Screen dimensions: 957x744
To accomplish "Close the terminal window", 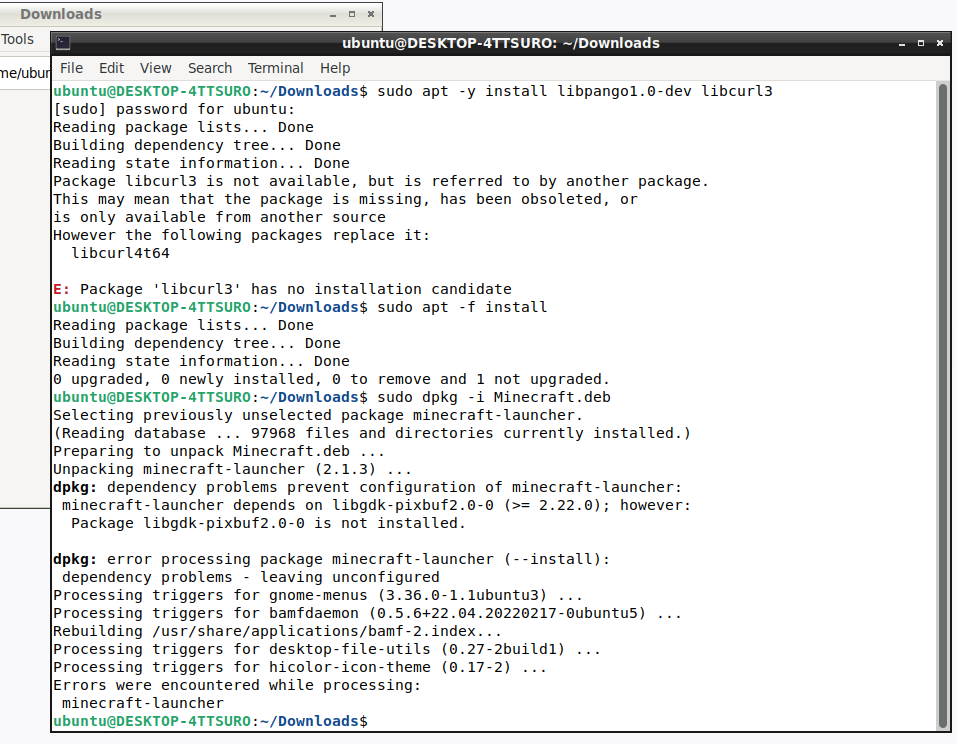I will (x=940, y=43).
